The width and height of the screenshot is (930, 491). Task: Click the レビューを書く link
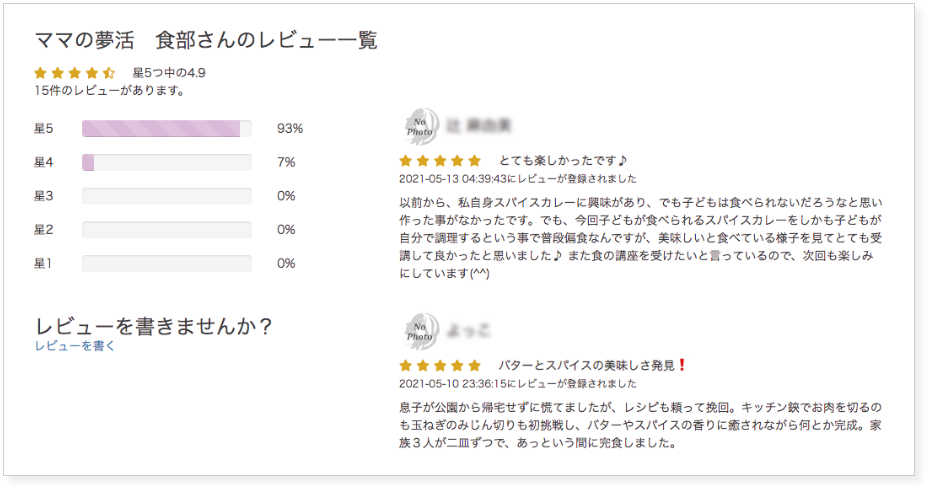75,346
